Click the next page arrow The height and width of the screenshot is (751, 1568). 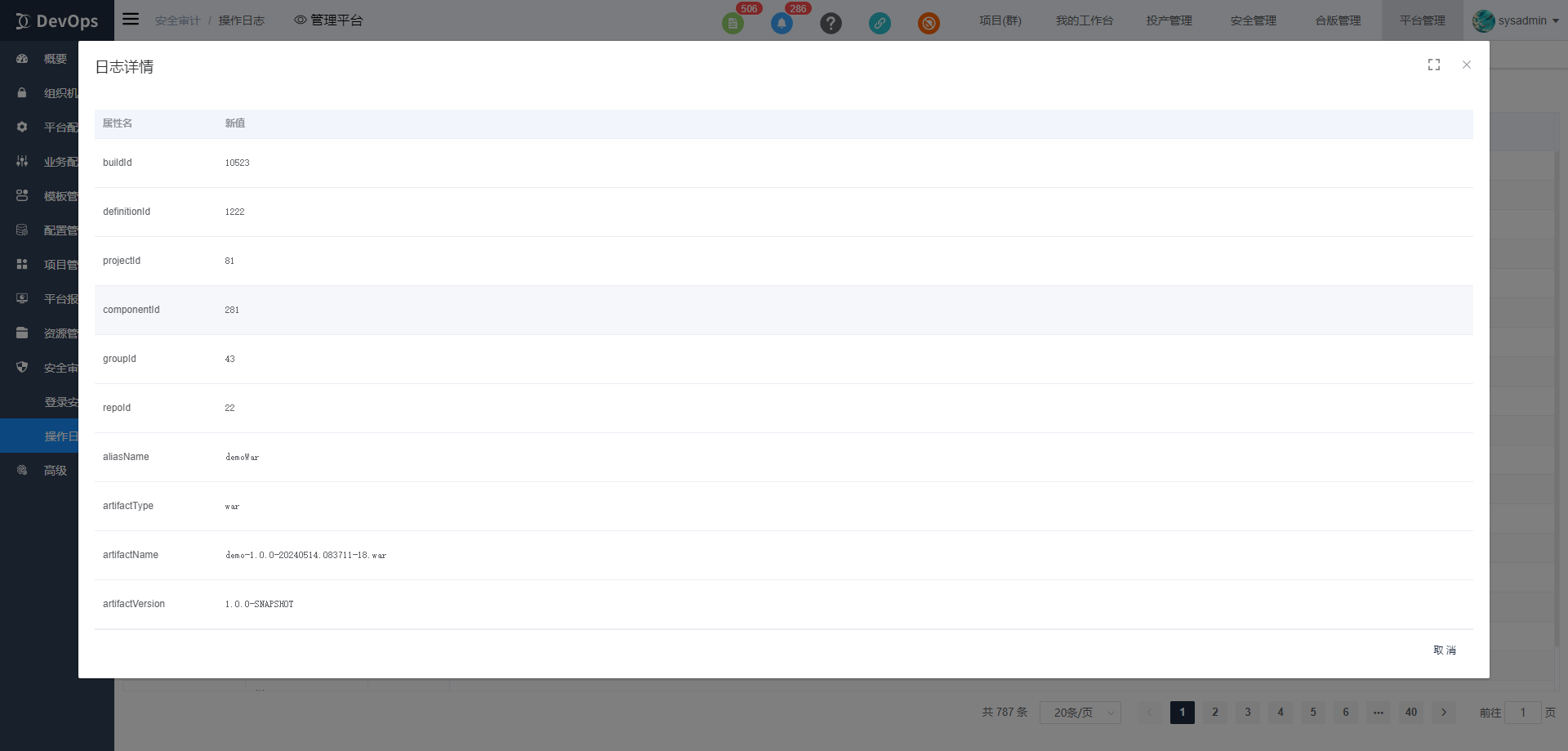tap(1443, 713)
